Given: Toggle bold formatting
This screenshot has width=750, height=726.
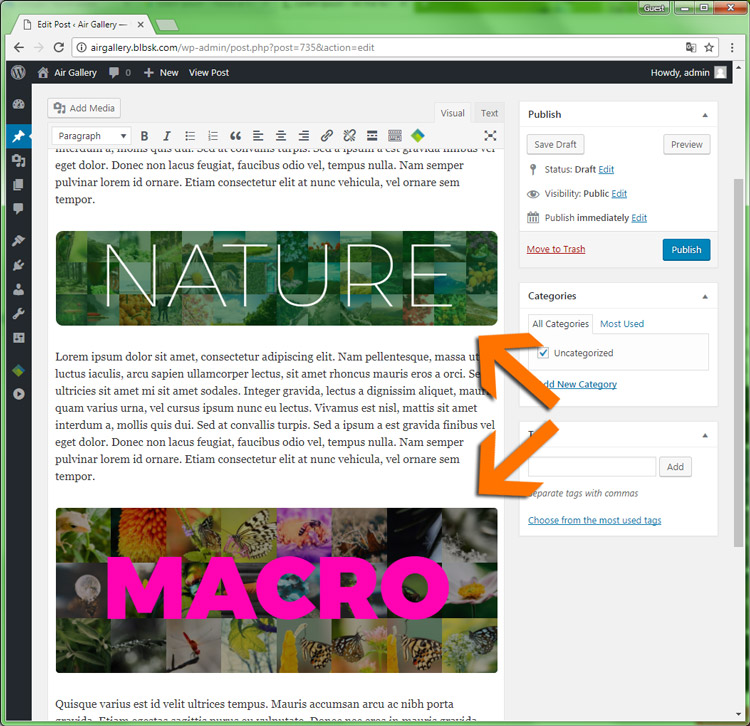Looking at the screenshot, I should click(x=144, y=136).
